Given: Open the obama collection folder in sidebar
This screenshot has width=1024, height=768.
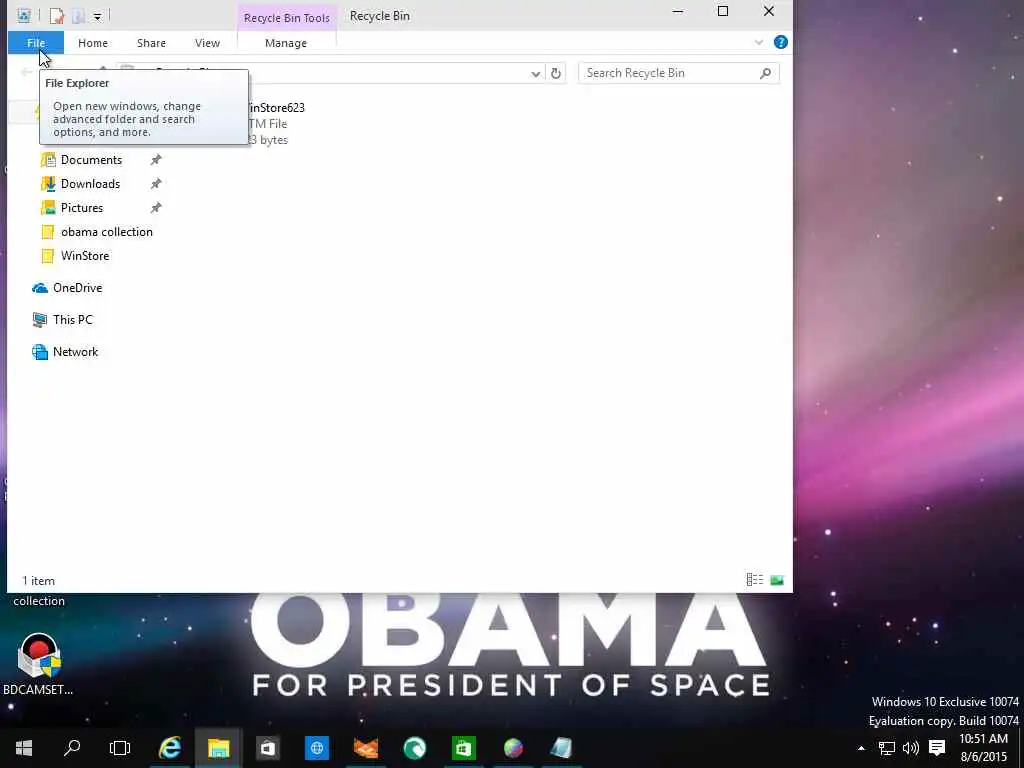Looking at the screenshot, I should [106, 232].
